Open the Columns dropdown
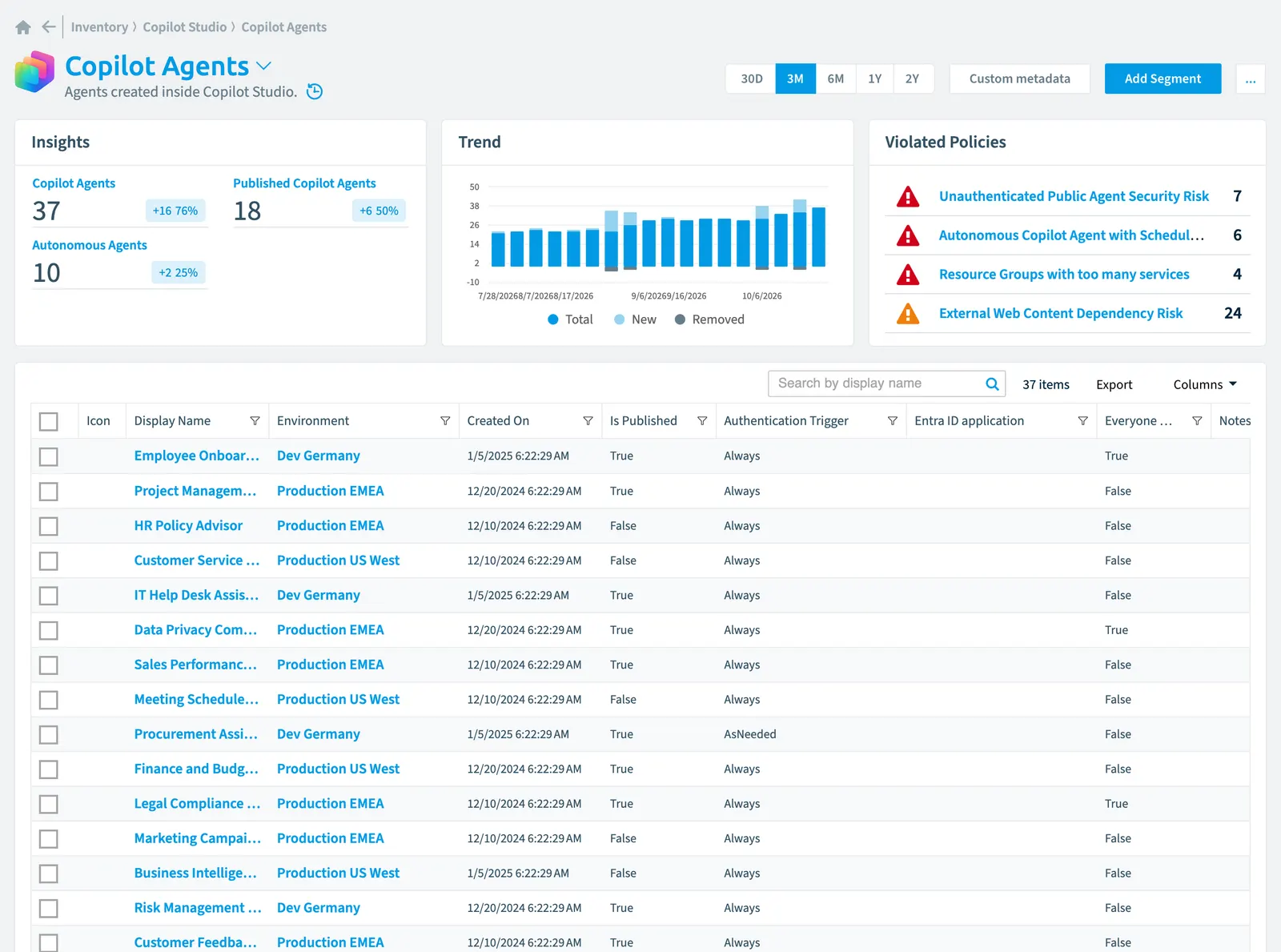Viewport: 1281px width, 952px height. [1205, 384]
